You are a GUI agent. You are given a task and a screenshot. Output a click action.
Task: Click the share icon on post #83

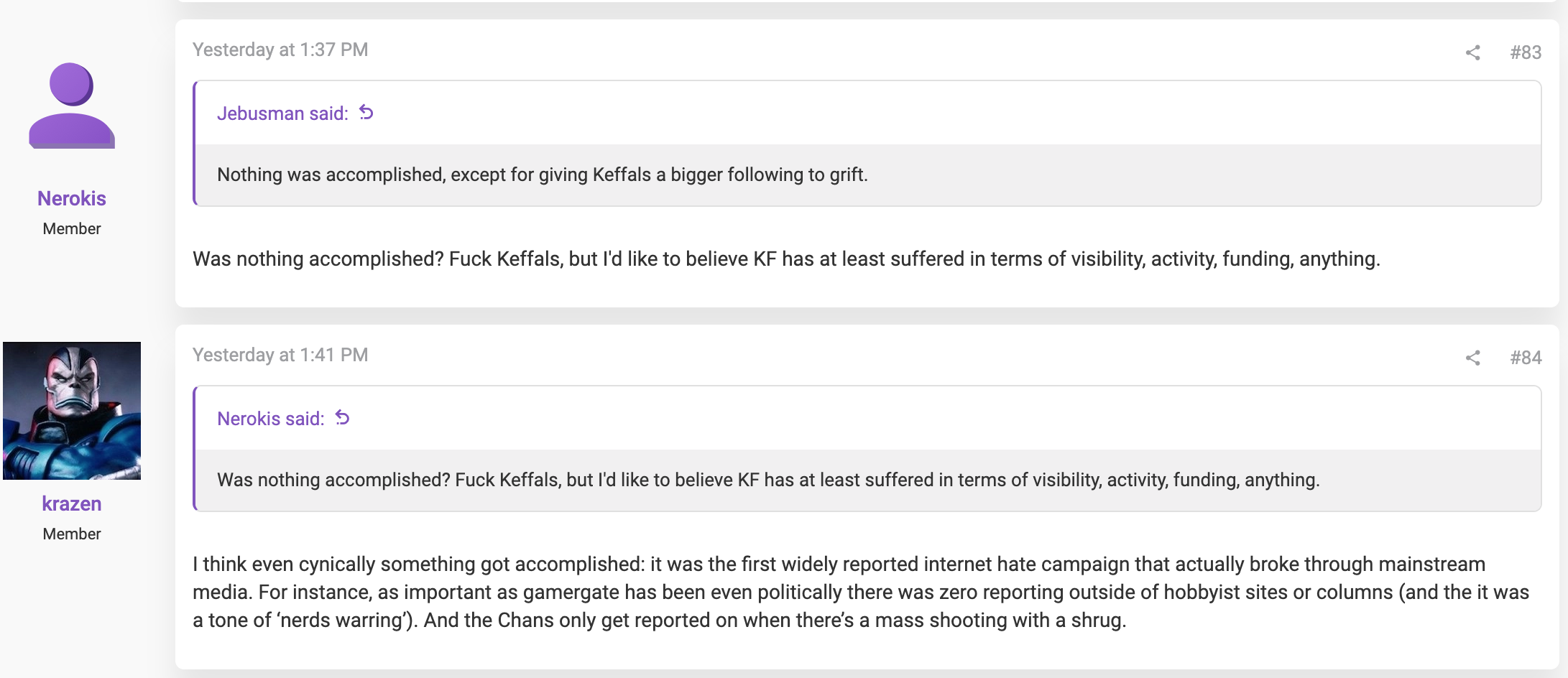[1472, 52]
